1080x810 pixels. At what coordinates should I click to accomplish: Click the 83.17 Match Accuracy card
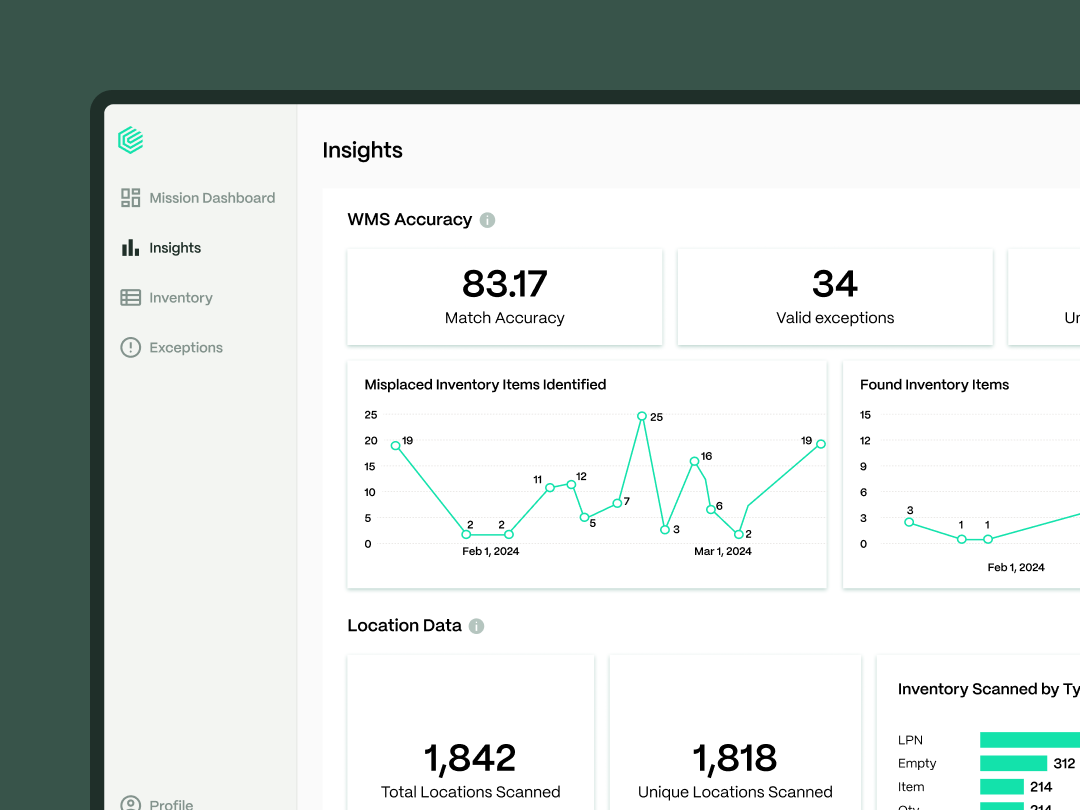(x=505, y=297)
